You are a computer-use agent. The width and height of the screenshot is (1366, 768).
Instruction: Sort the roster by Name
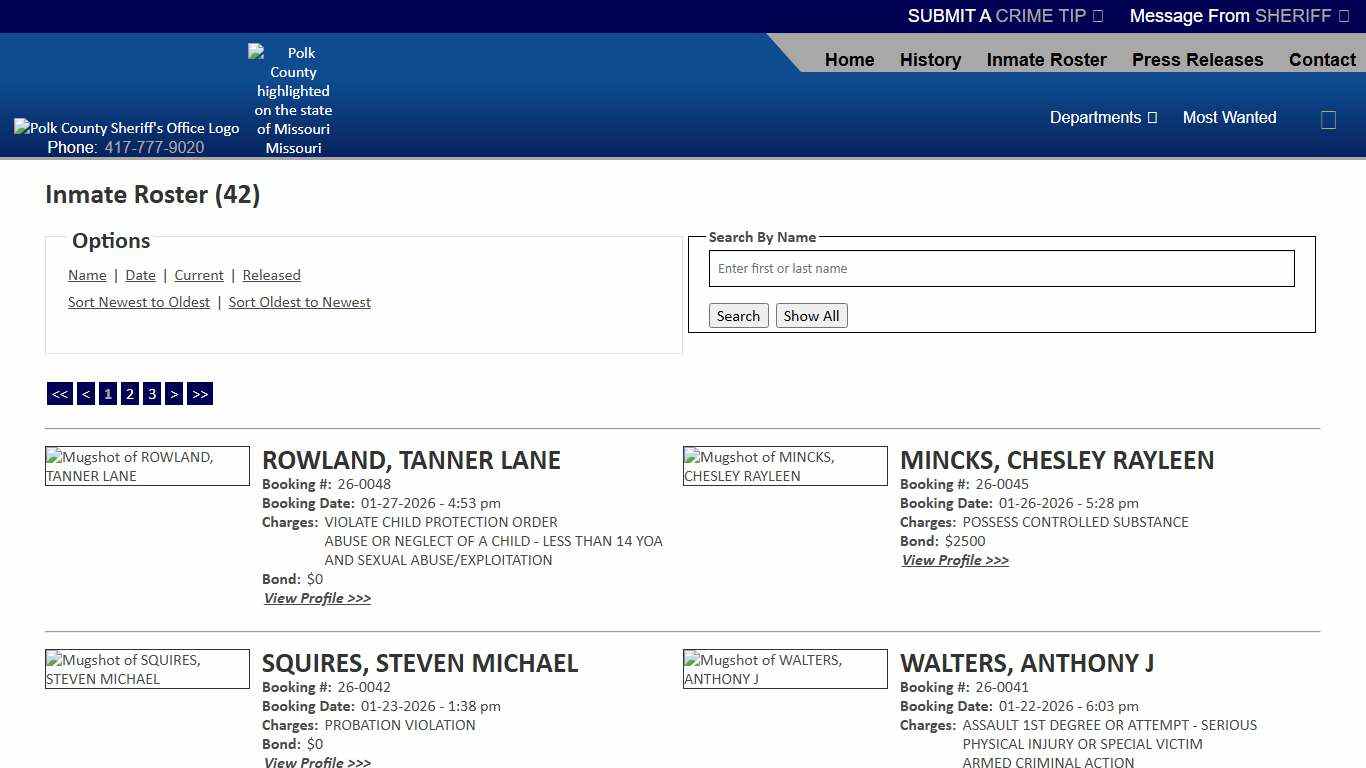click(x=87, y=275)
